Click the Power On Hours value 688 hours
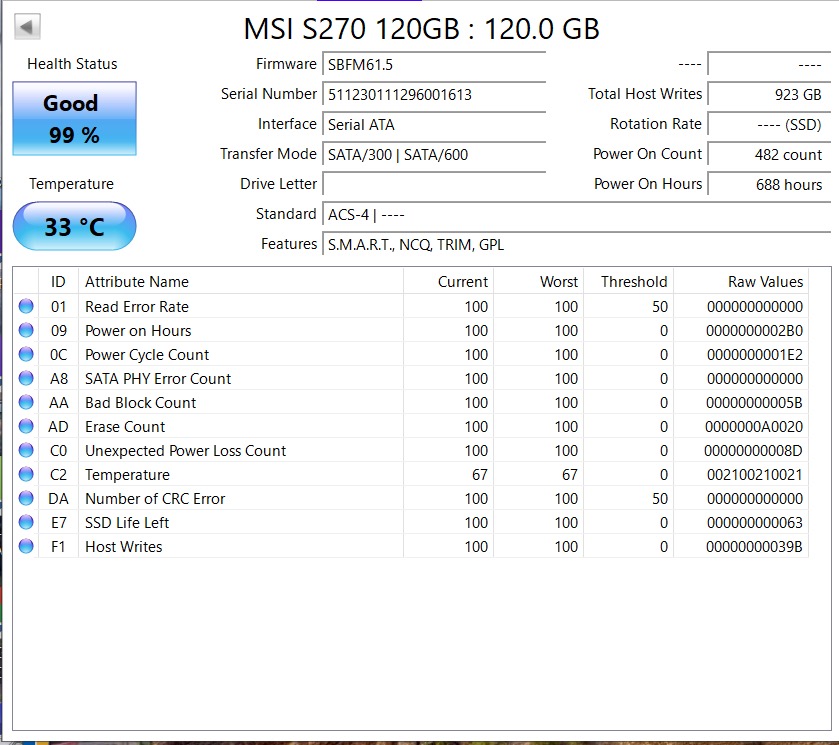The image size is (839, 745). pos(769,184)
